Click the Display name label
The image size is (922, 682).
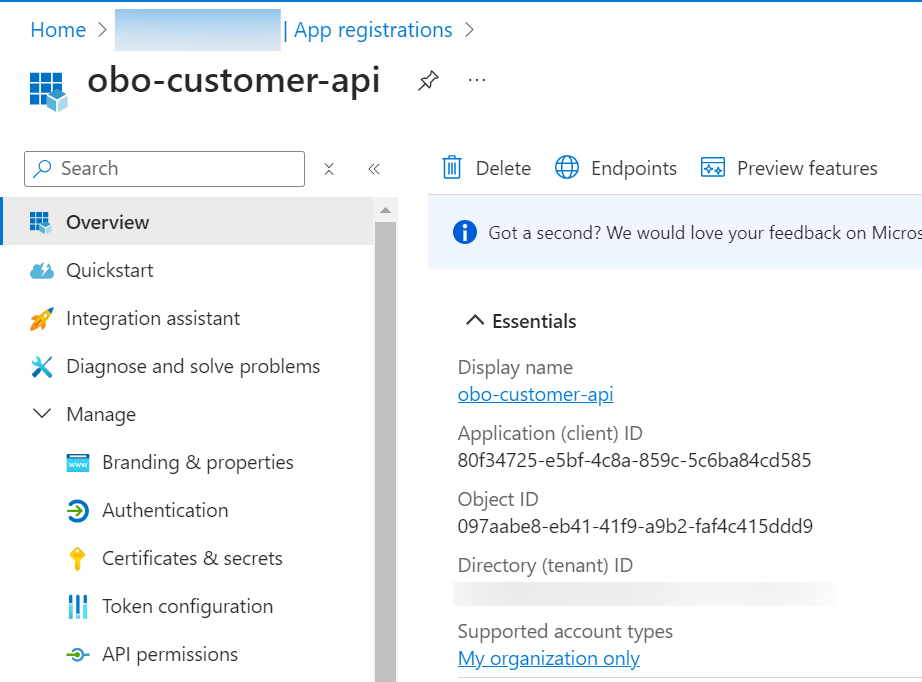point(515,368)
